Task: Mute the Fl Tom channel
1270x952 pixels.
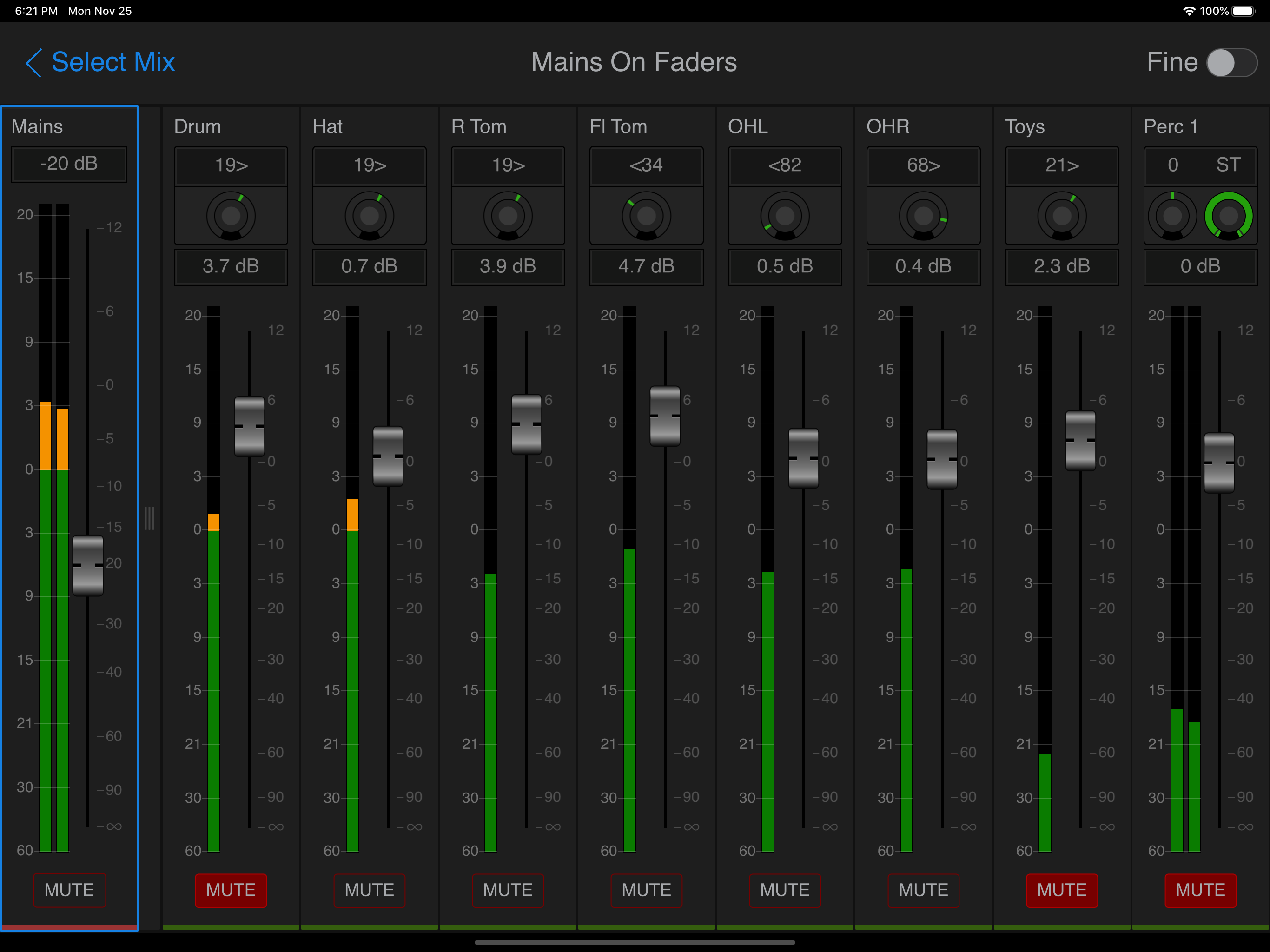Action: (647, 890)
